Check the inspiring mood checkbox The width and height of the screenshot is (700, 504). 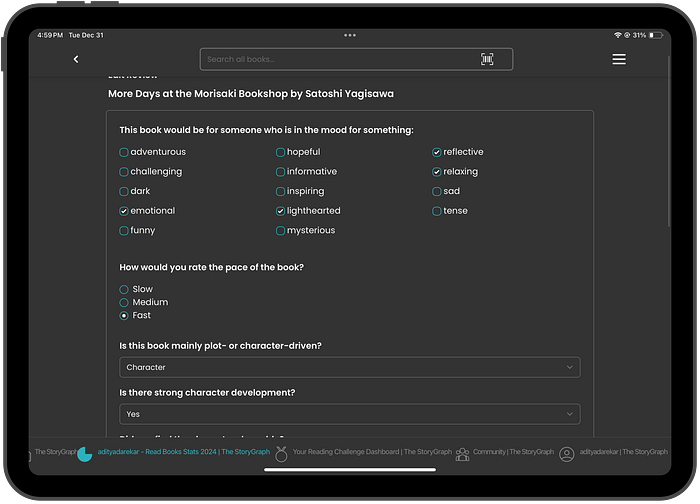(280, 192)
